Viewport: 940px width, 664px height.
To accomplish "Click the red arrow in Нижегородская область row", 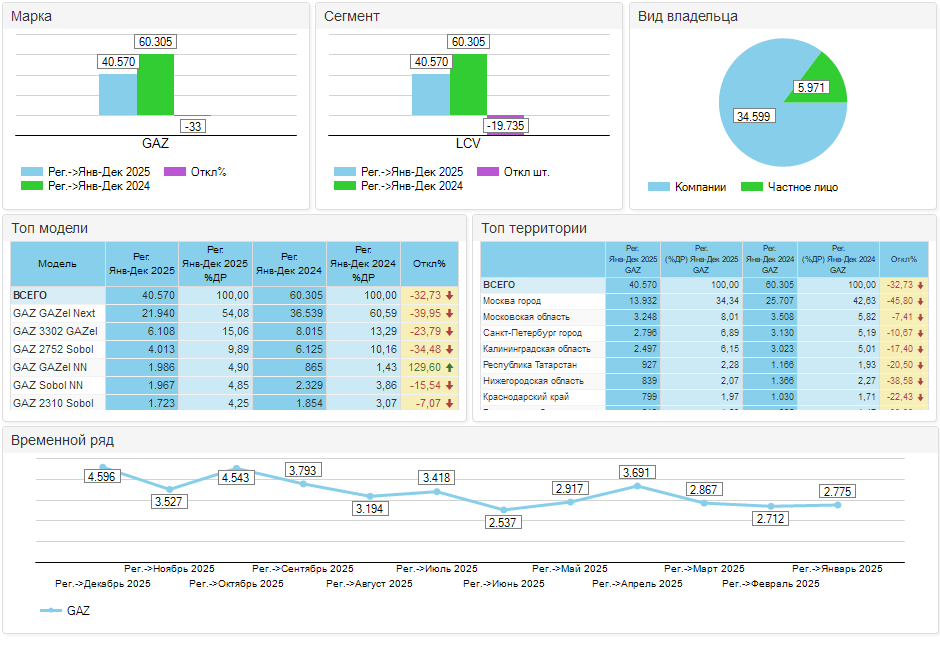I will (x=920, y=381).
